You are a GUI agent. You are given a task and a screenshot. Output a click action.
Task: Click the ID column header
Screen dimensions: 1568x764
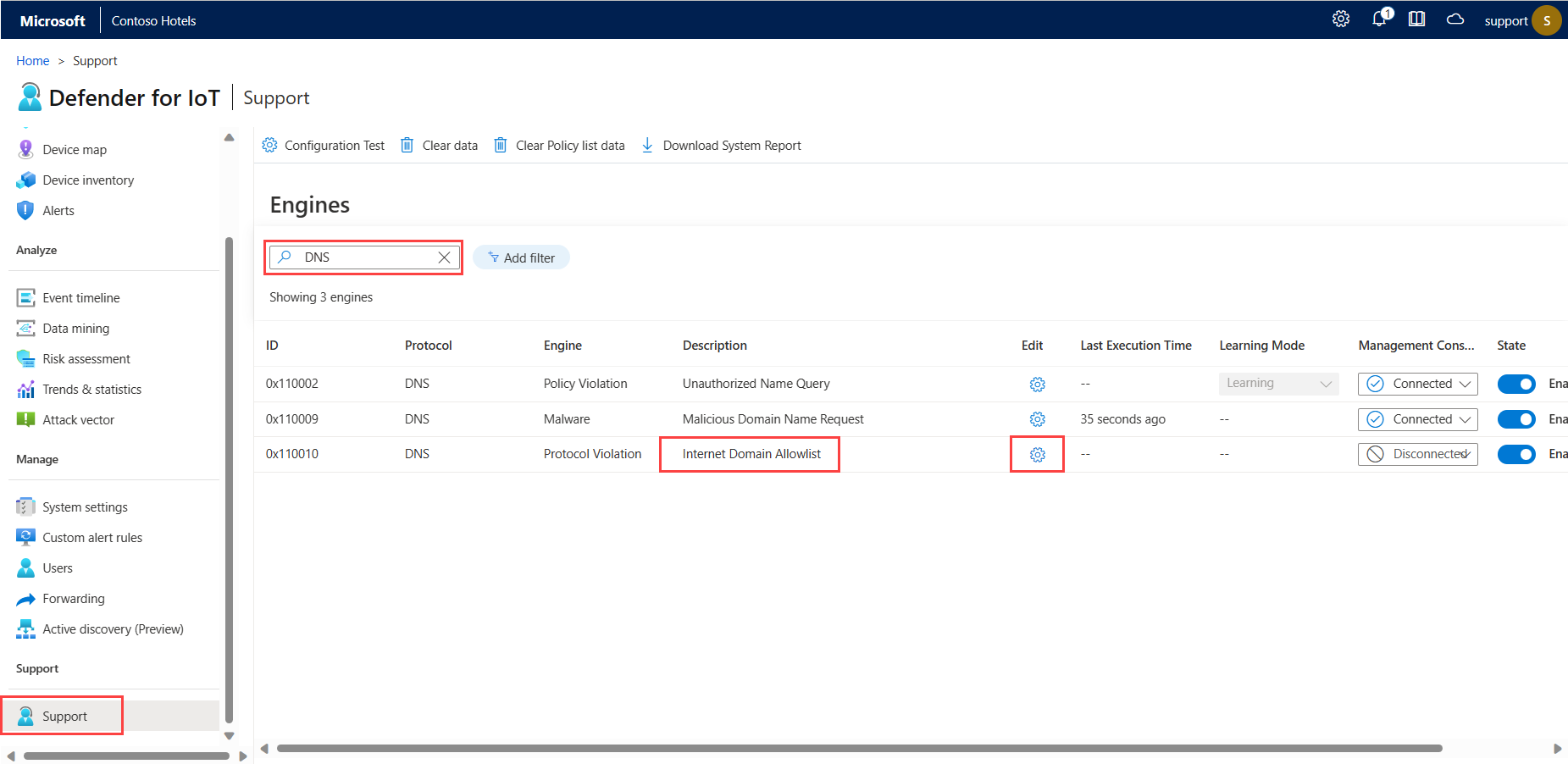[x=272, y=345]
